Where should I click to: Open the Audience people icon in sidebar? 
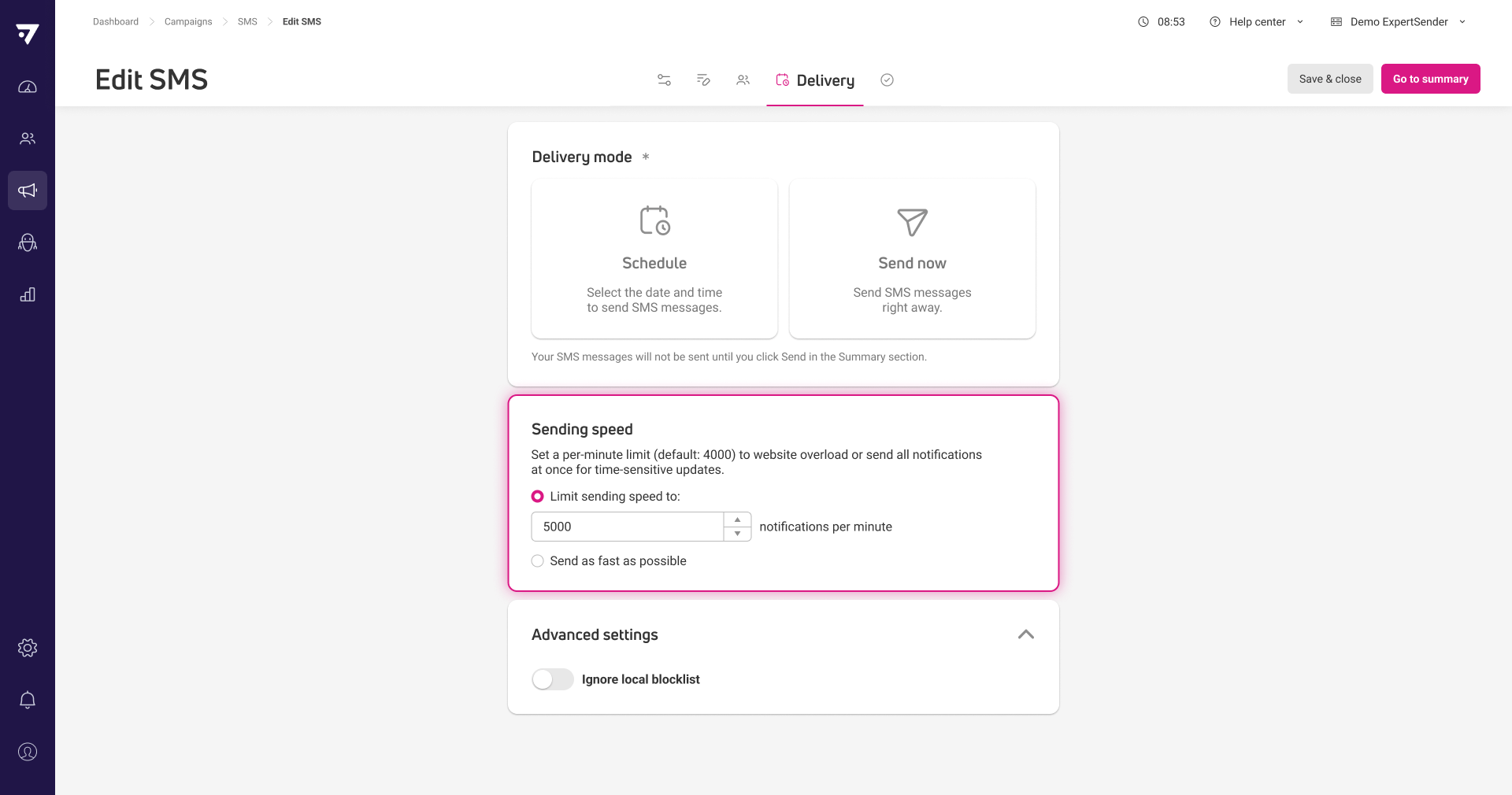(x=28, y=139)
